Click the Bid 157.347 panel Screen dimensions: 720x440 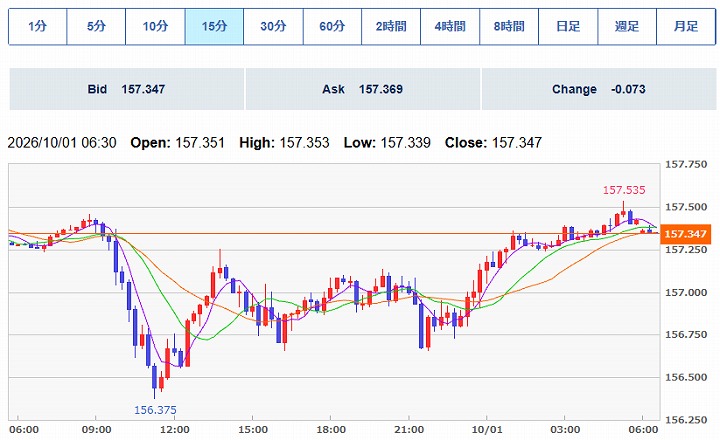[126, 89]
